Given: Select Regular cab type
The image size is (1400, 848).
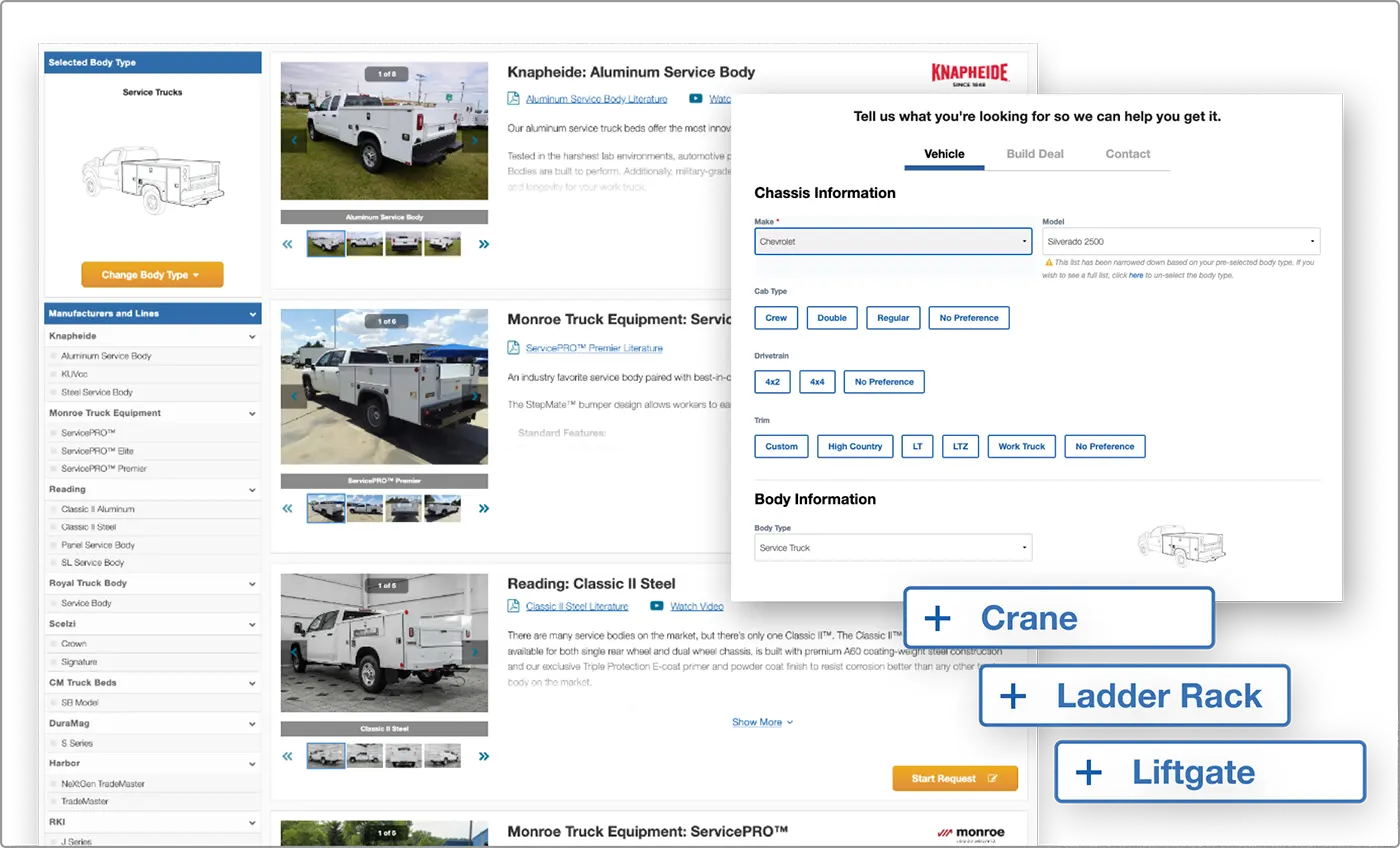Looking at the screenshot, I should click(893, 318).
